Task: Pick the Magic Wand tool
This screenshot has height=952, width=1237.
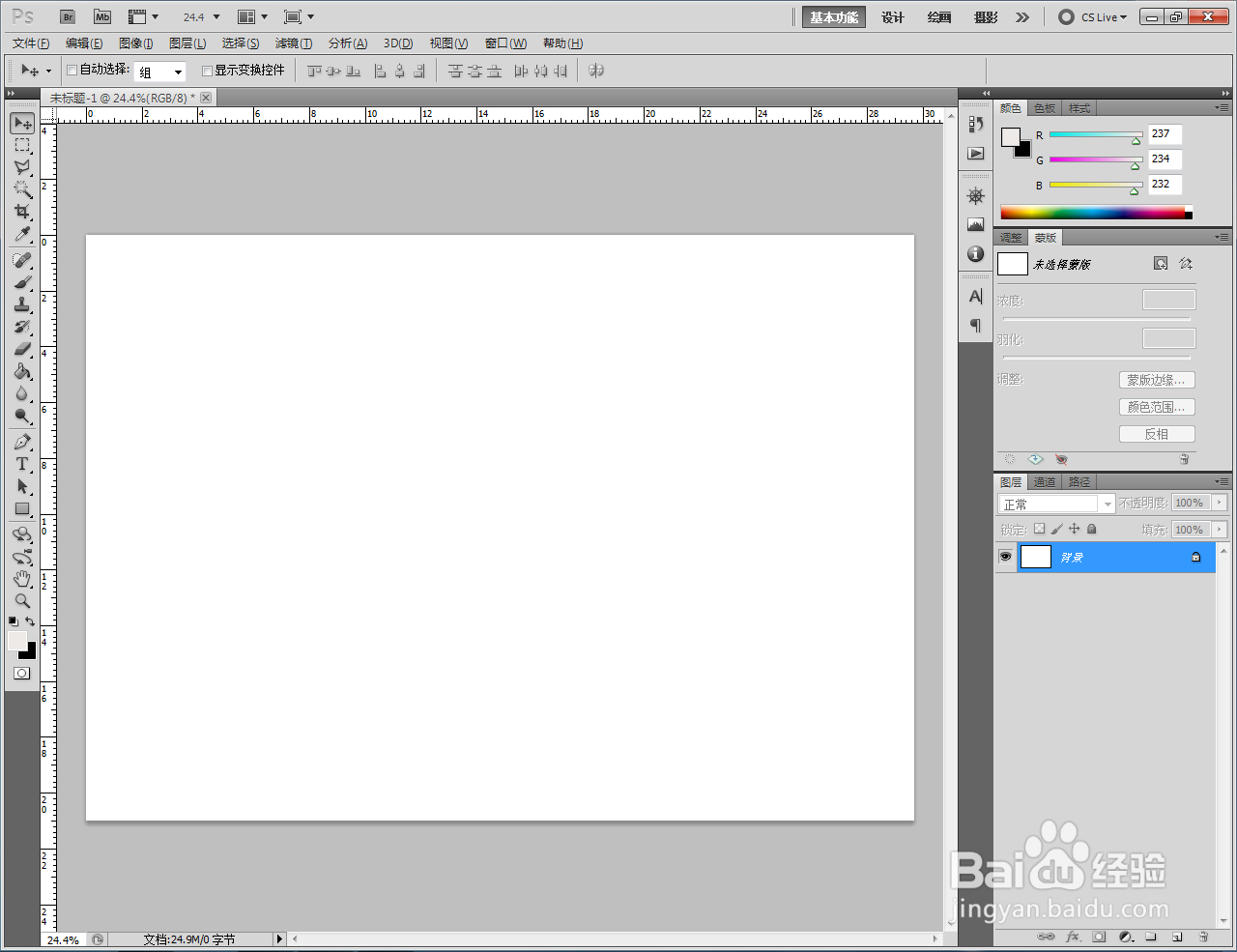Action: (x=22, y=189)
